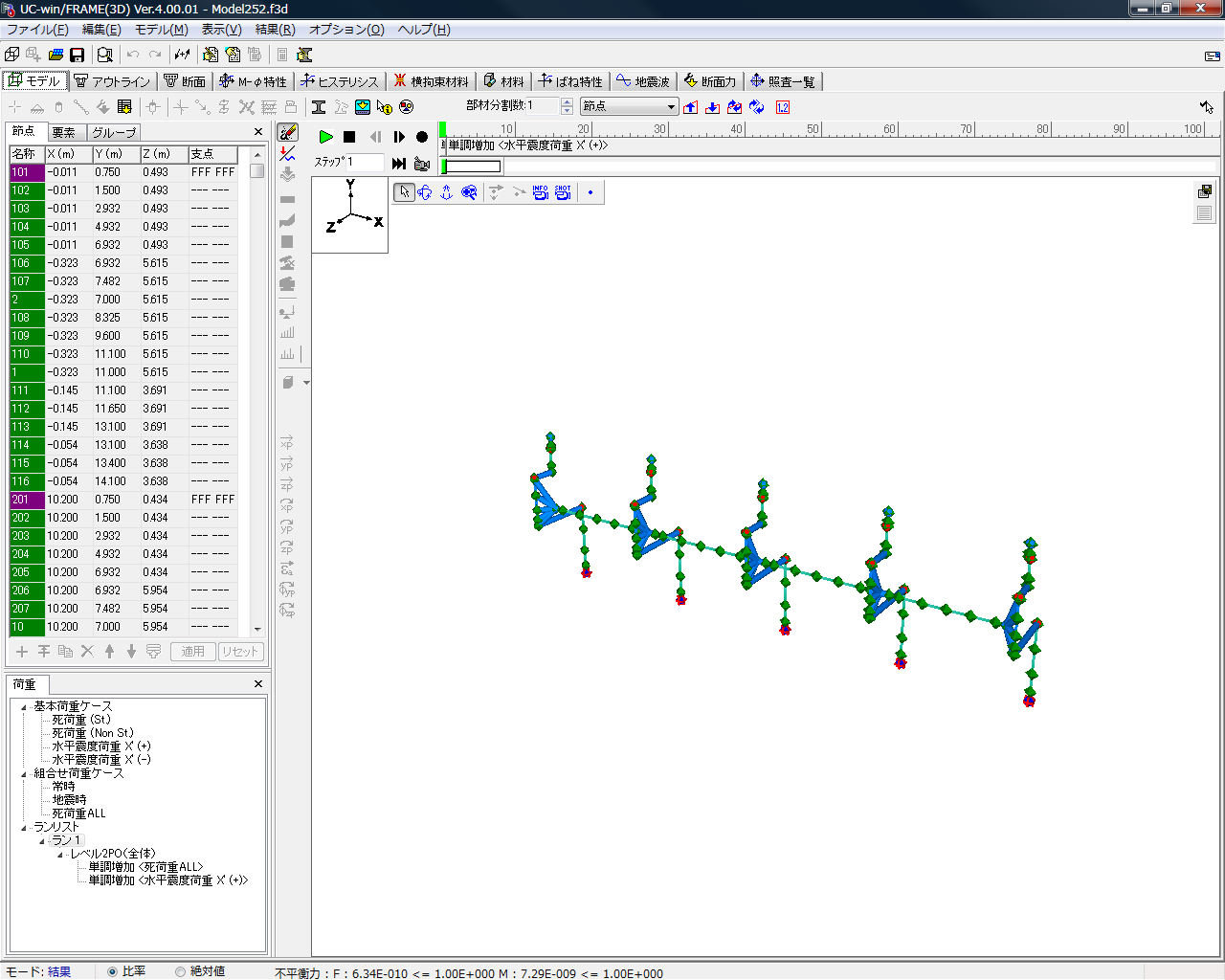Click the ステップ step number input field

367,163
